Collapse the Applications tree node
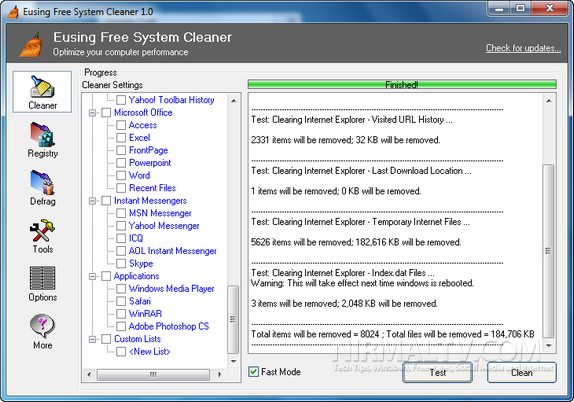 93,276
